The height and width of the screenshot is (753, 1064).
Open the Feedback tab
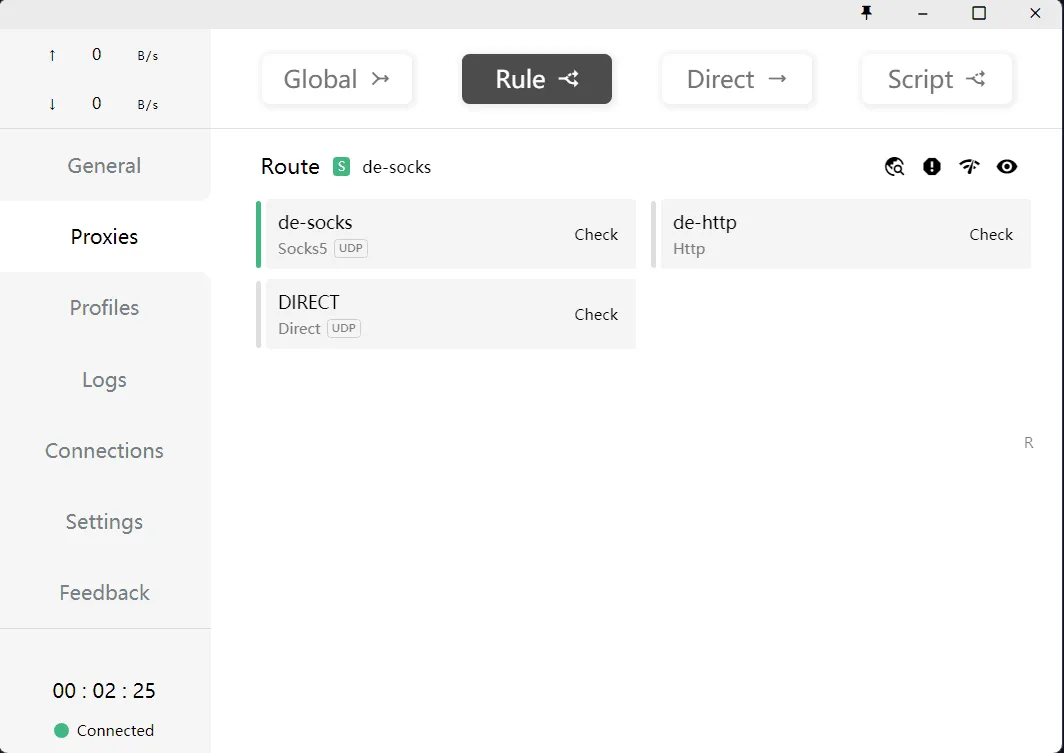tap(104, 593)
